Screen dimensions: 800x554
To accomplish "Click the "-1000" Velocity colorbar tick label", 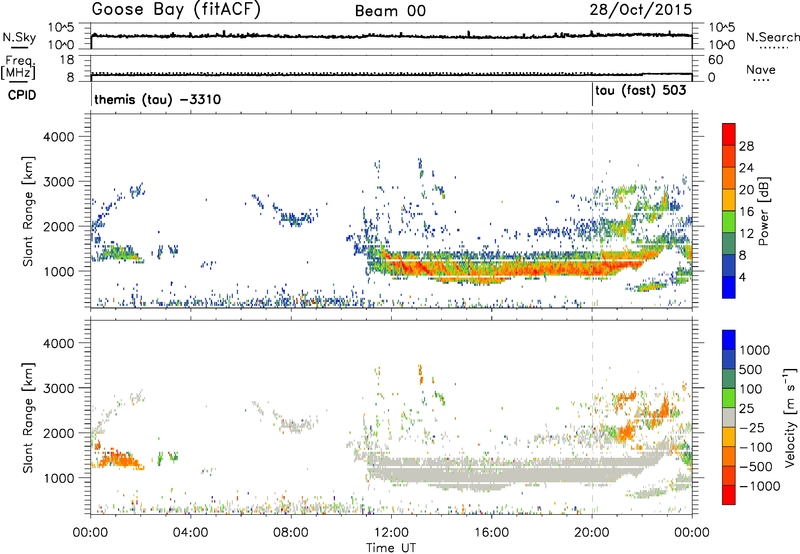I will coord(759,486).
